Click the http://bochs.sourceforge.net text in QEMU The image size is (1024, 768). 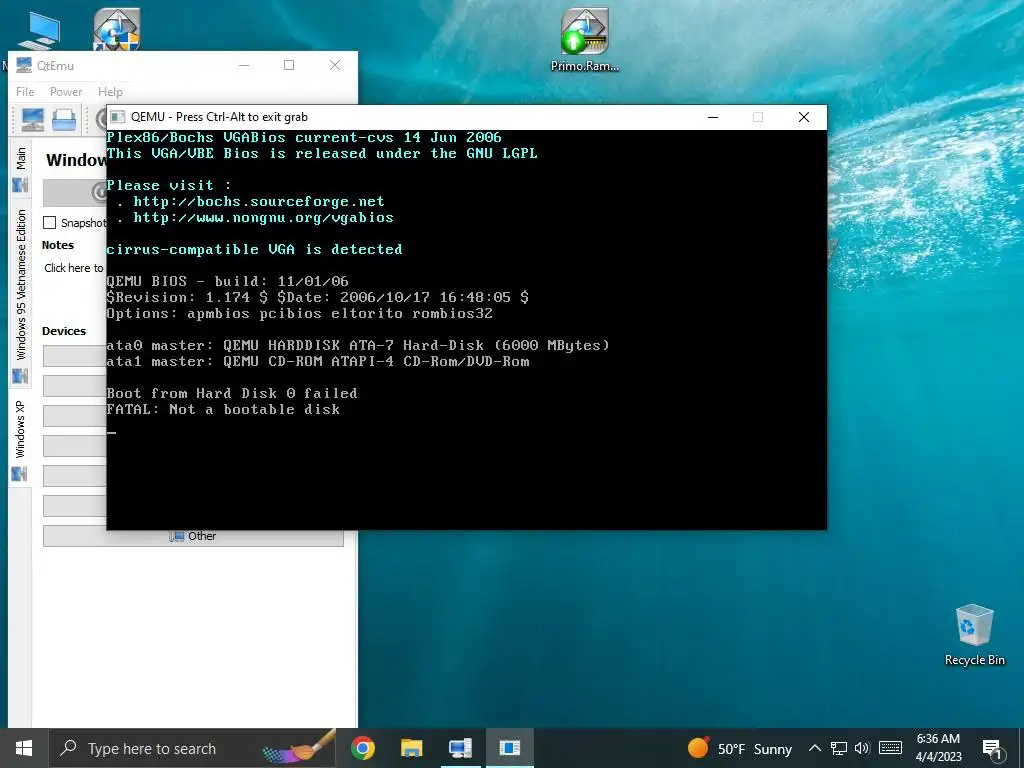click(259, 202)
